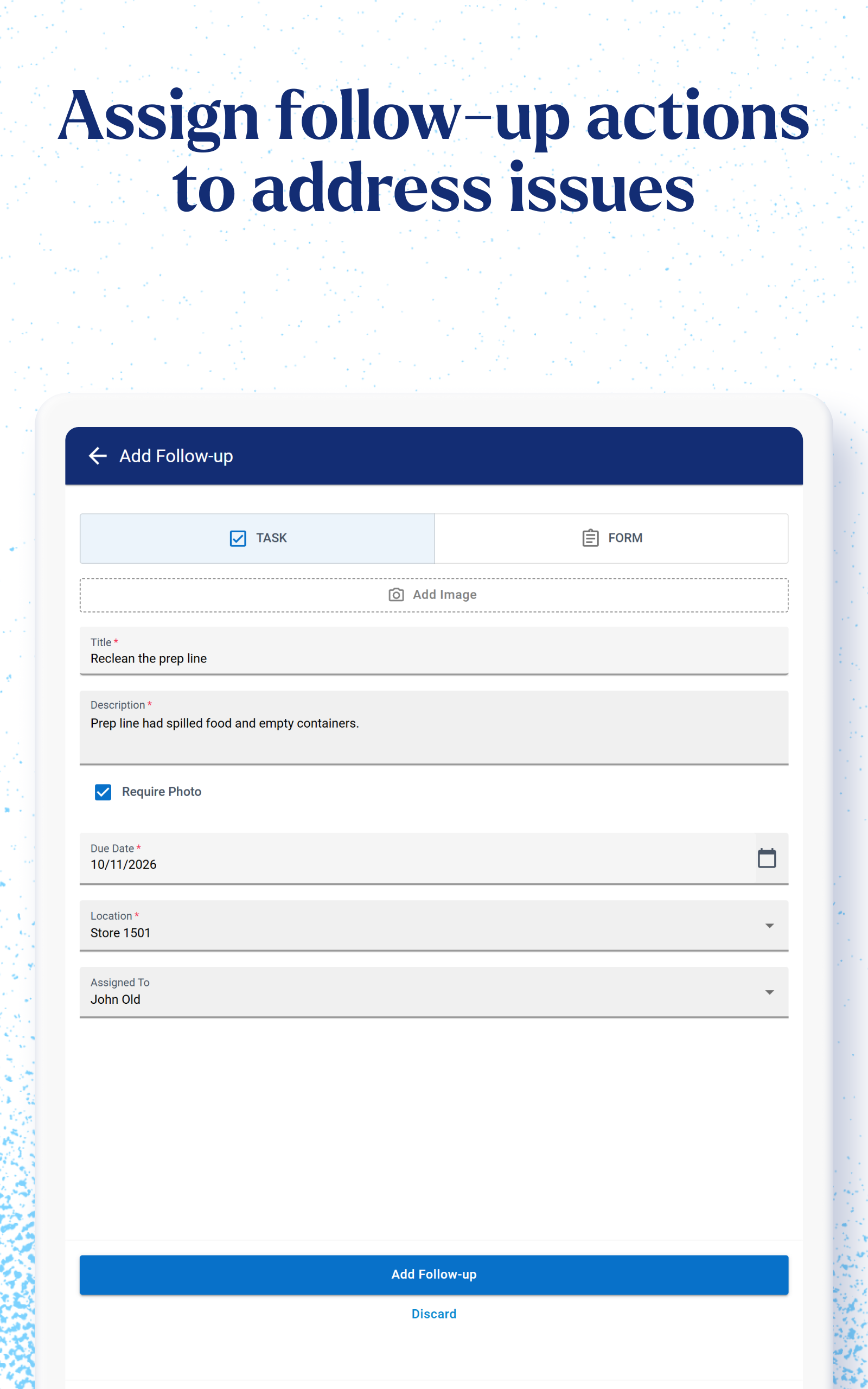This screenshot has width=868, height=1389.
Task: Uncheck the Require Photo checkbox
Action: (x=103, y=792)
